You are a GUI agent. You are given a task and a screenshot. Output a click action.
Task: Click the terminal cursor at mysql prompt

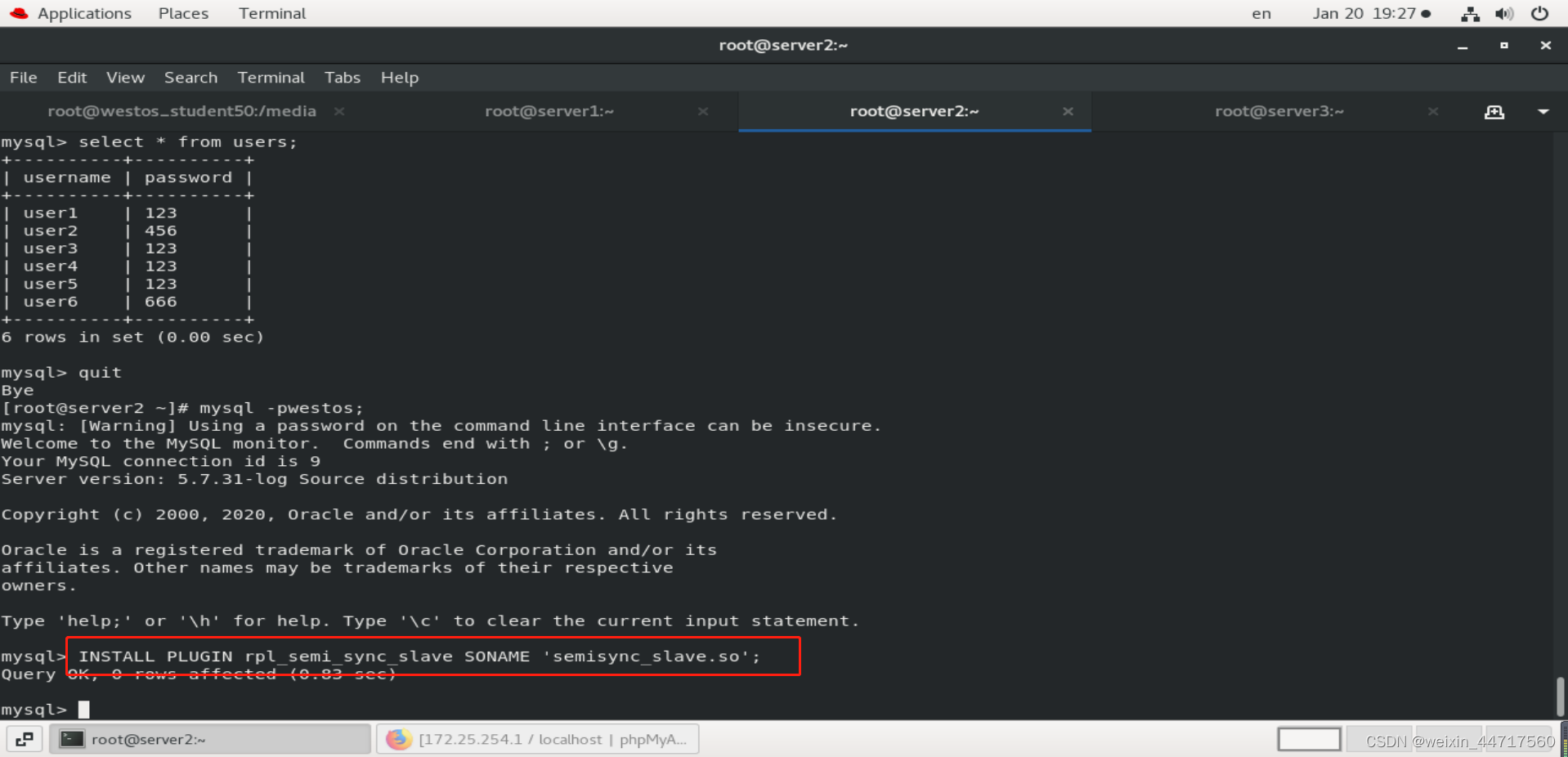click(x=83, y=710)
